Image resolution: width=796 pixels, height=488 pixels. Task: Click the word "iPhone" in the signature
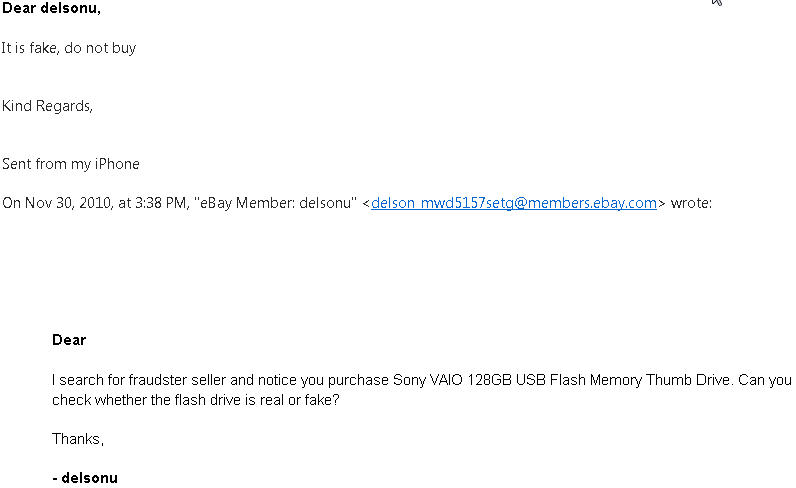tap(117, 164)
